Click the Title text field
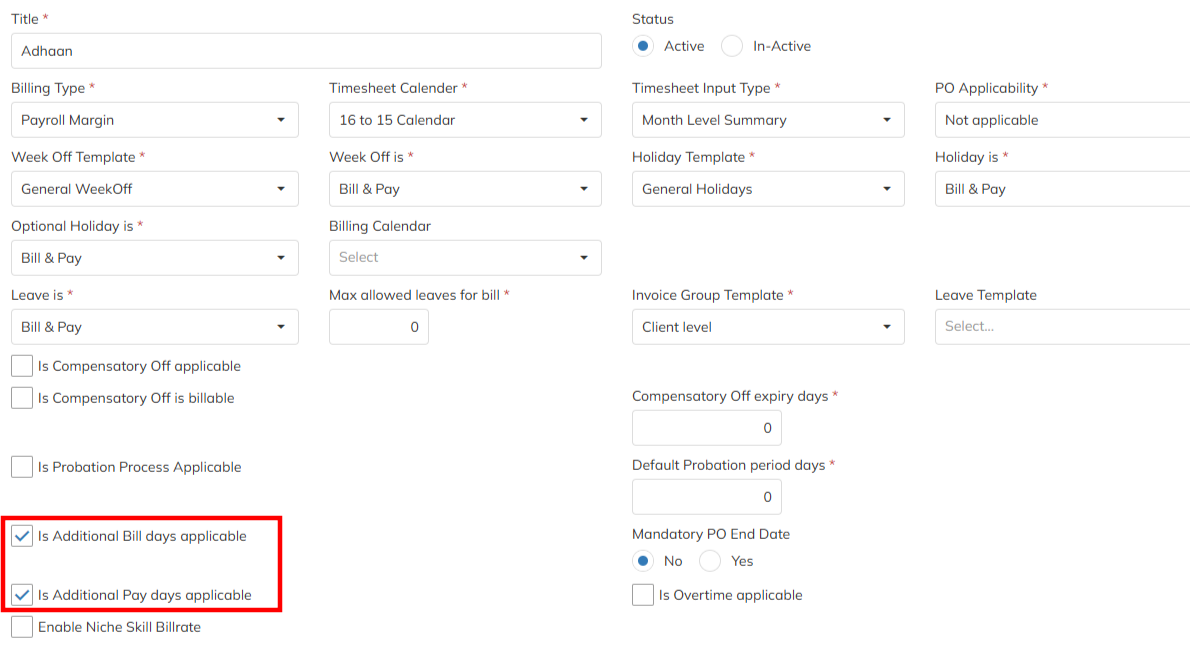 pos(306,51)
